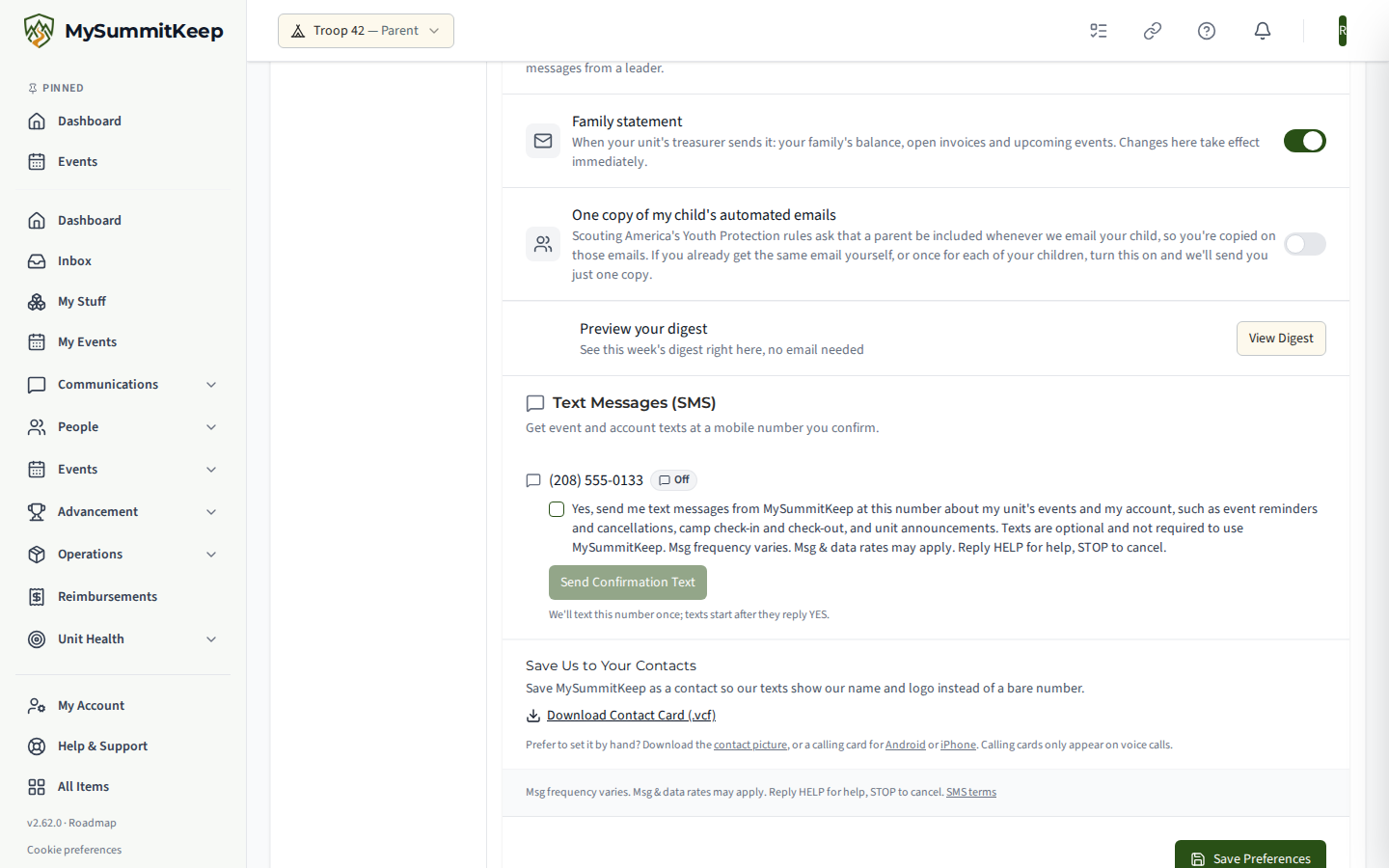Click the Inbox tray icon
Screen dimensions: 1389x868
tap(37, 261)
